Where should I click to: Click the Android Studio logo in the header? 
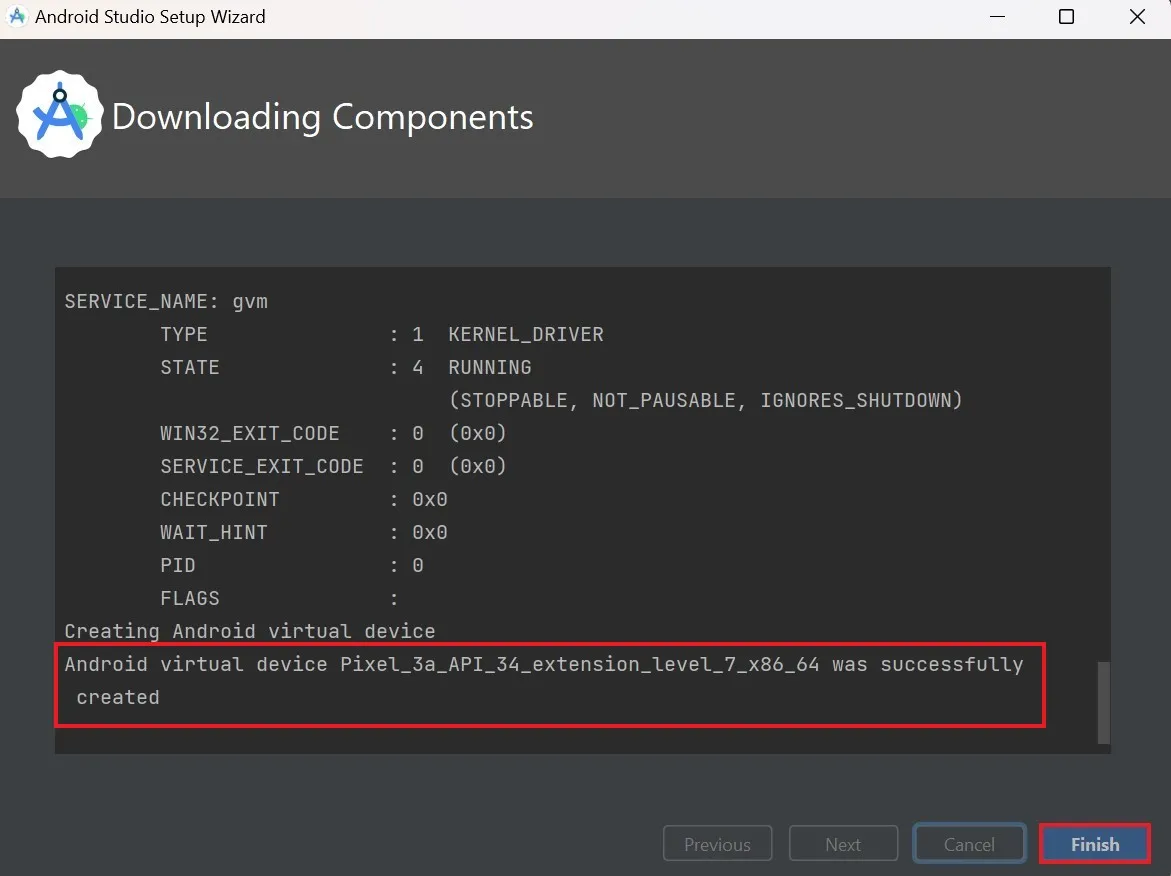(x=60, y=113)
